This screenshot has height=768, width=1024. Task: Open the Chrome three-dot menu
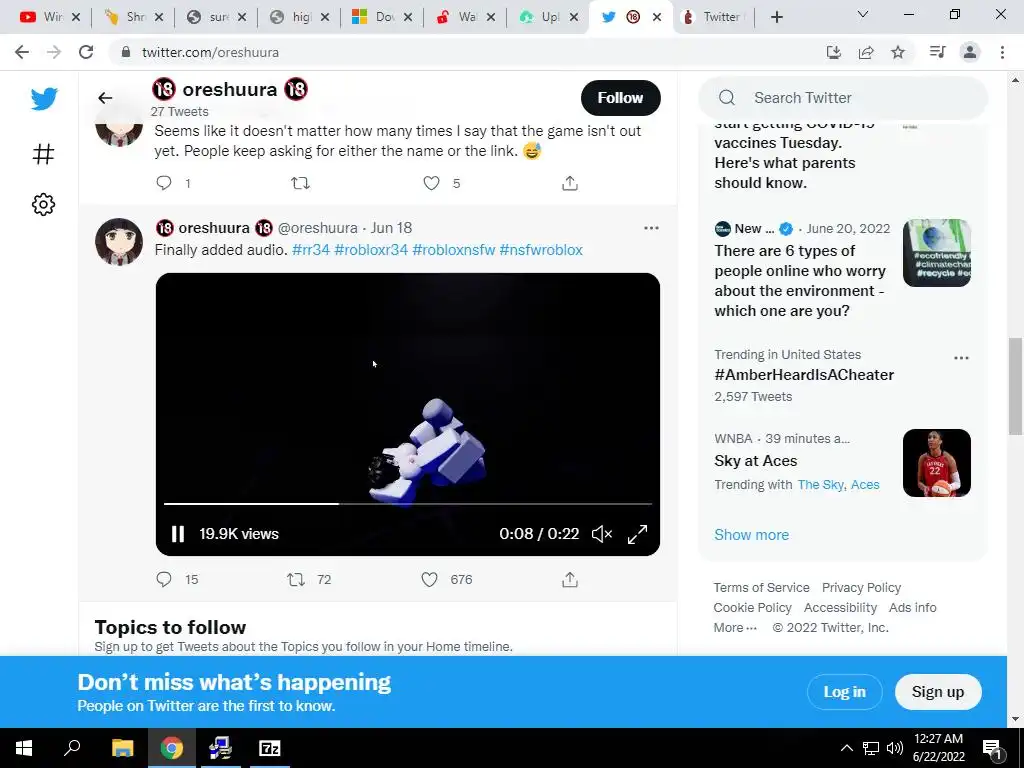tap(1002, 52)
